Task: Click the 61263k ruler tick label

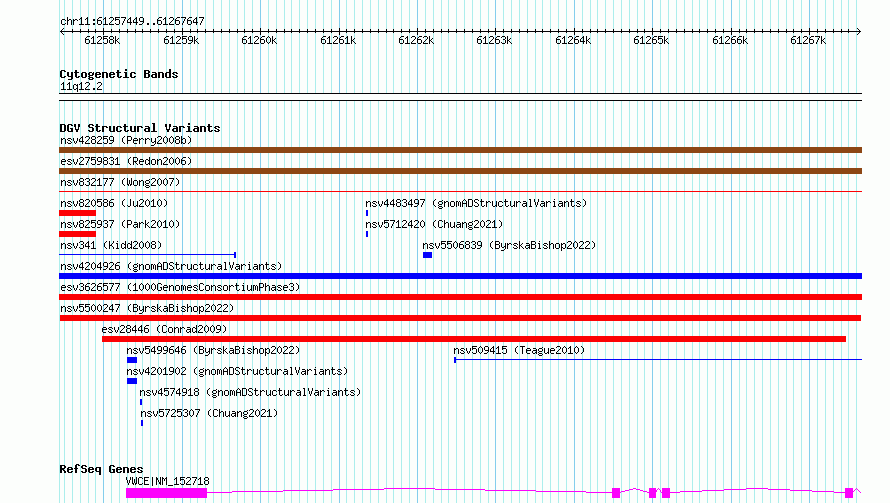Action: coord(494,40)
